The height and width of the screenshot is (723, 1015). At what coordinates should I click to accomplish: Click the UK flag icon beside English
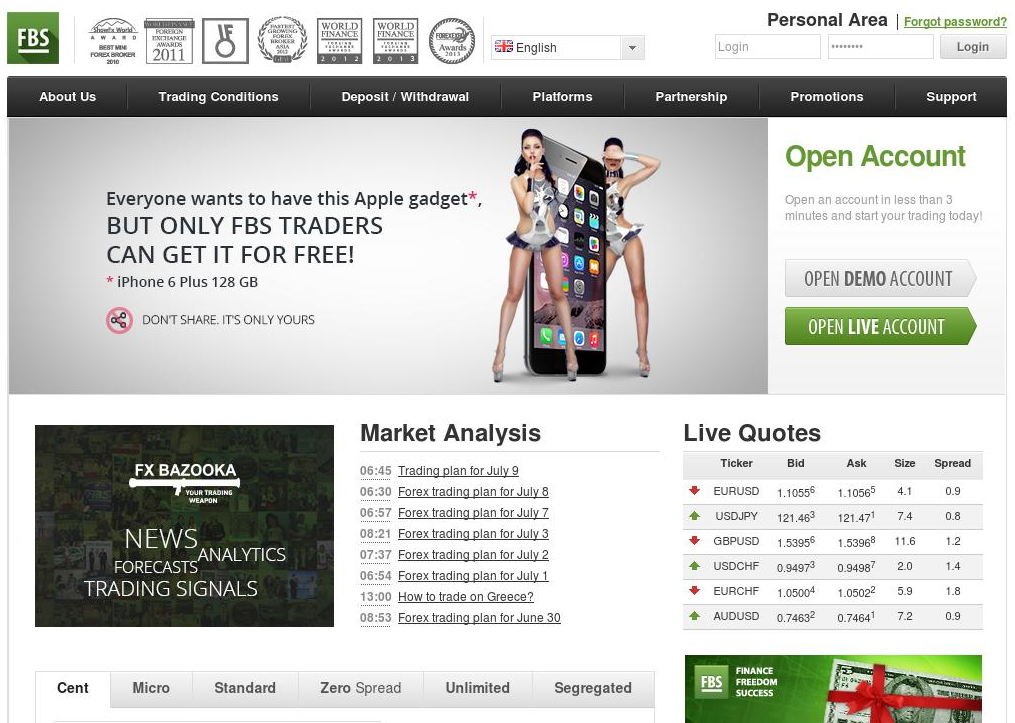(504, 47)
